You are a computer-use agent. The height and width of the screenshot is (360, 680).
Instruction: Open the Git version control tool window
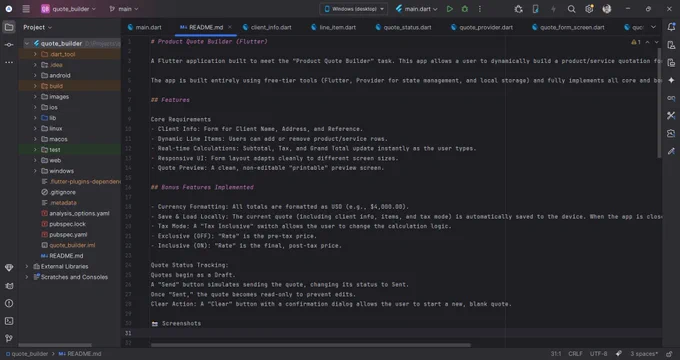click(9, 338)
